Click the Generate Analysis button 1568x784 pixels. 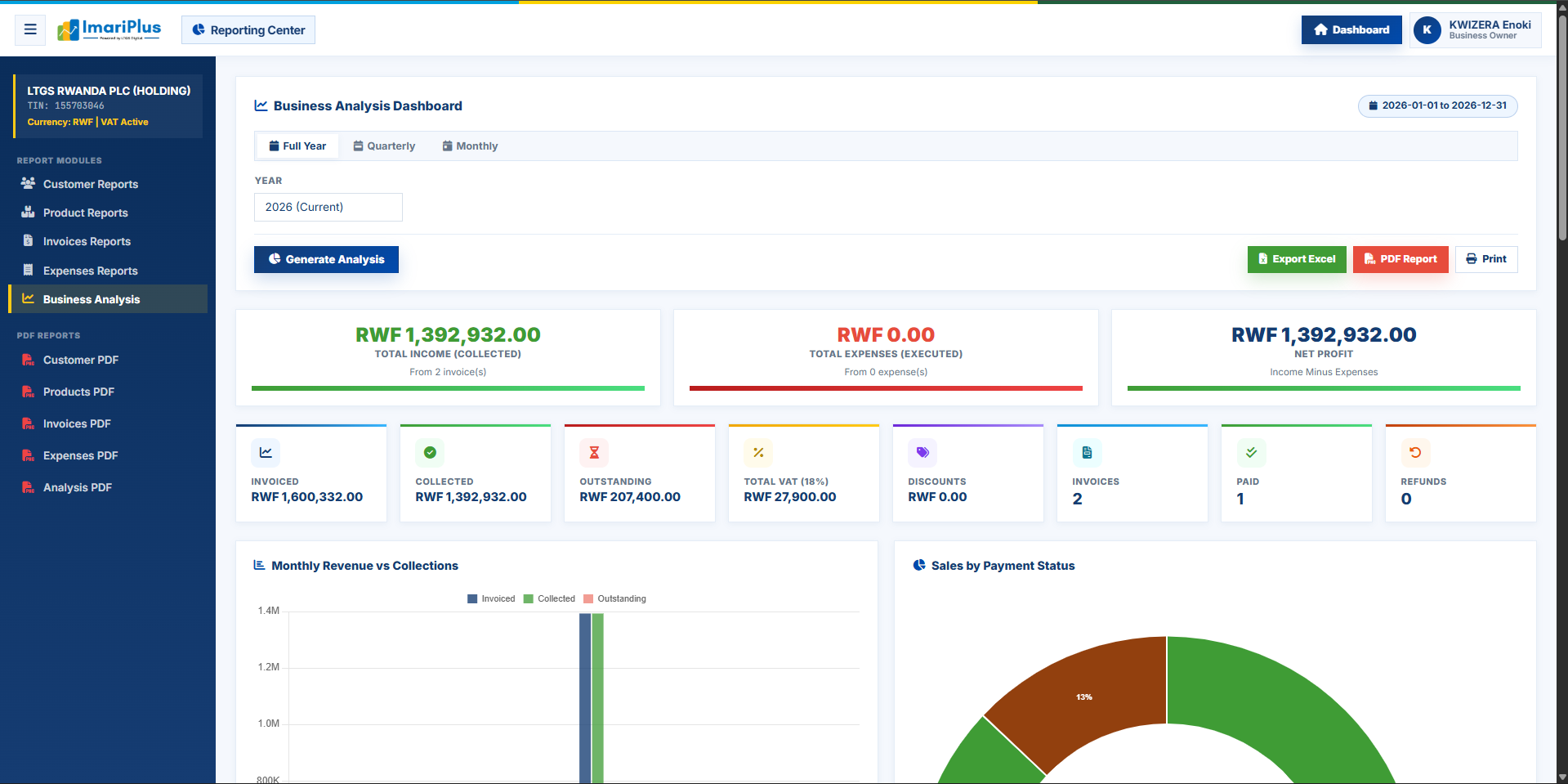point(326,259)
